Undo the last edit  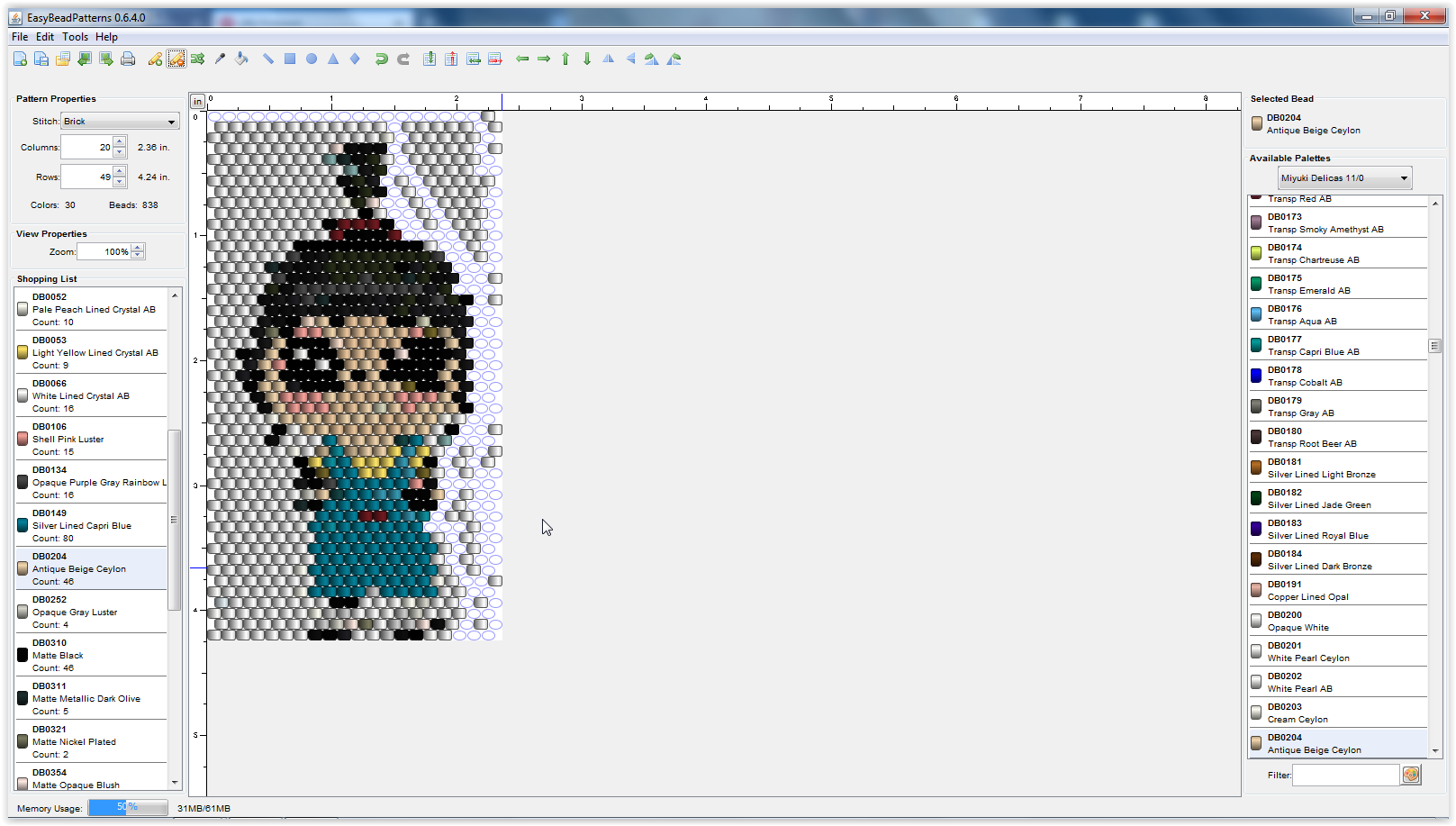click(381, 58)
